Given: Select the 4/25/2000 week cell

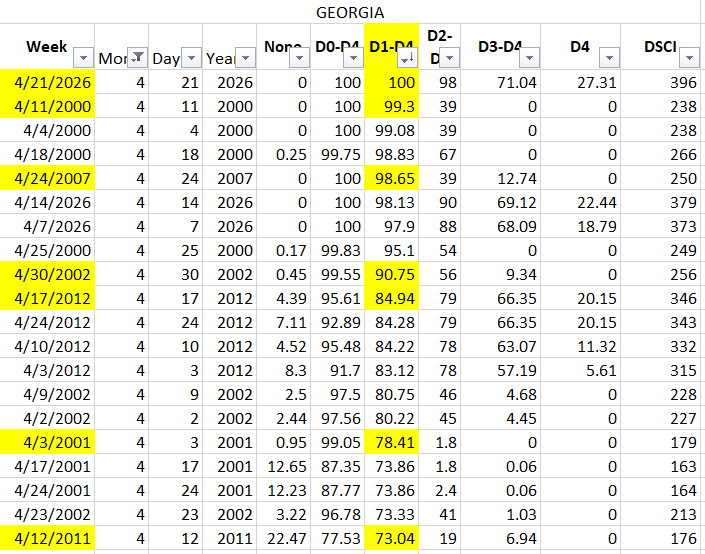Looking at the screenshot, I should coord(47,250).
